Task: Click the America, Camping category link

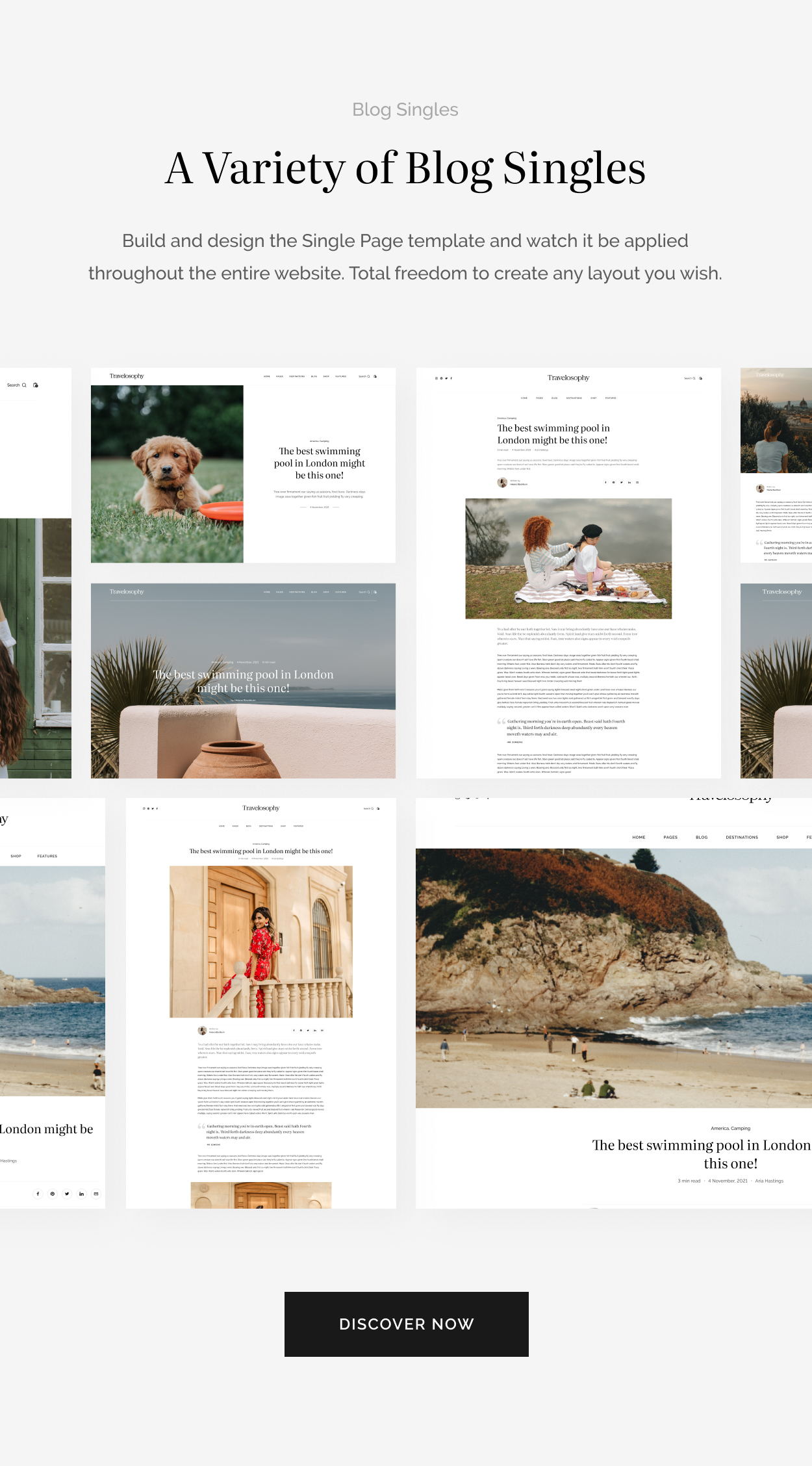Action: click(730, 1129)
